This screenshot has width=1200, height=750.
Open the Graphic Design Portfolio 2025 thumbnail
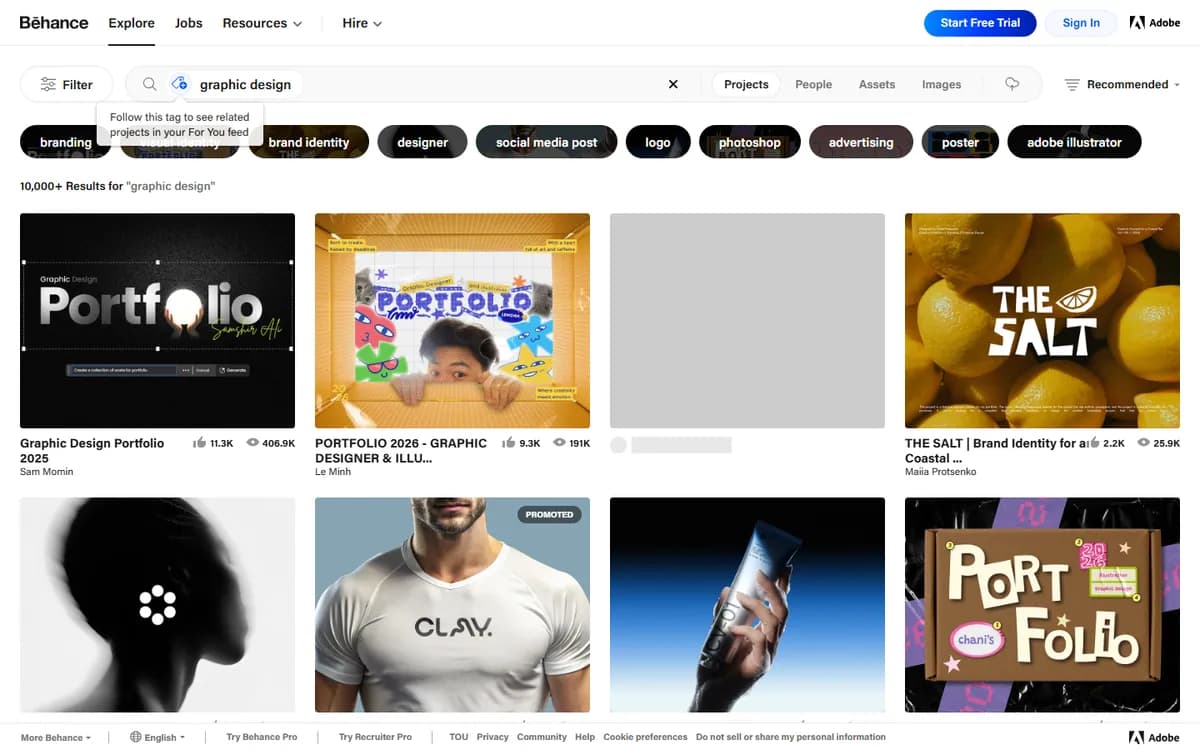coord(157,320)
